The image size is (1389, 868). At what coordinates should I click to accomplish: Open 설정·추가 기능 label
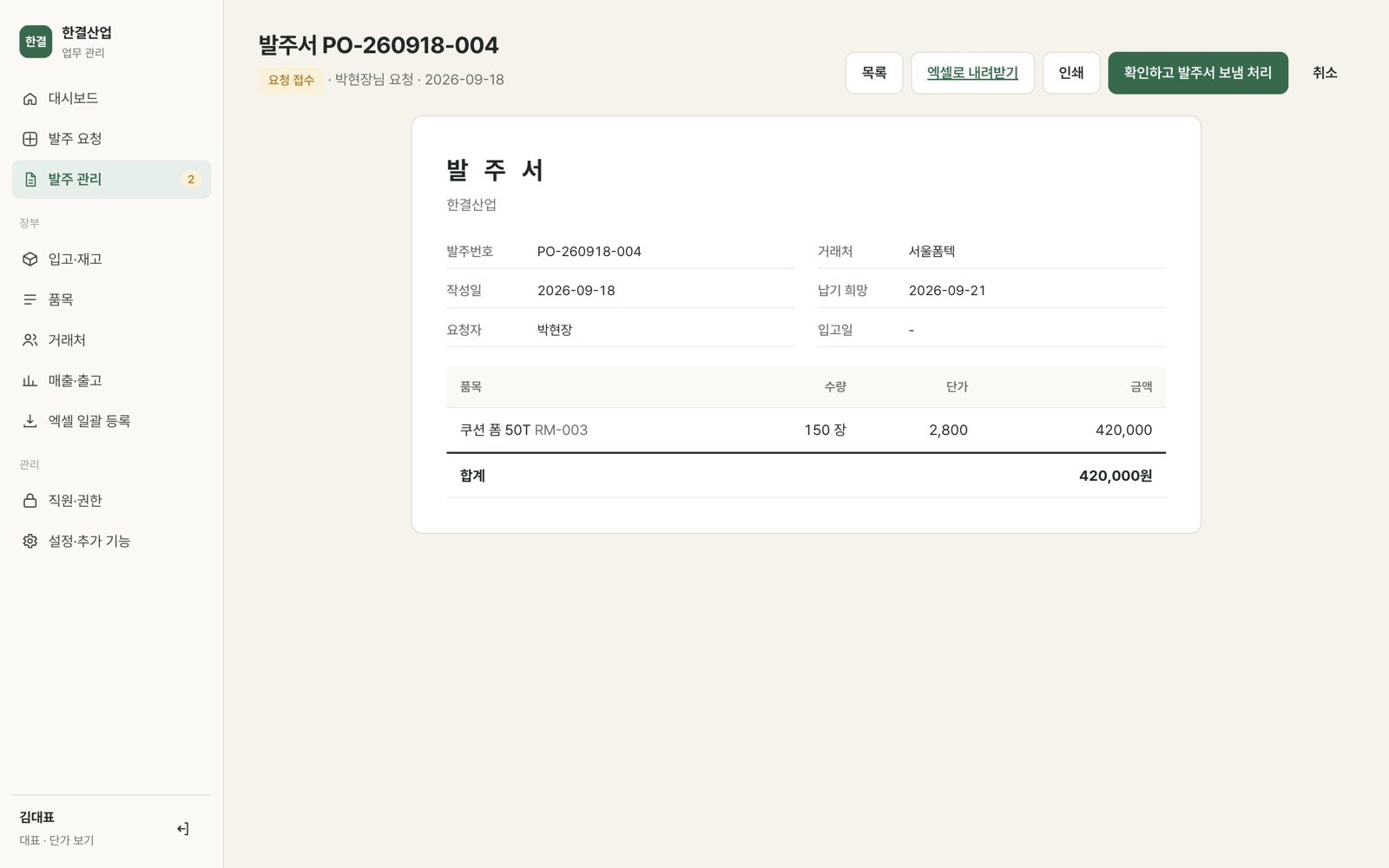[x=89, y=541]
